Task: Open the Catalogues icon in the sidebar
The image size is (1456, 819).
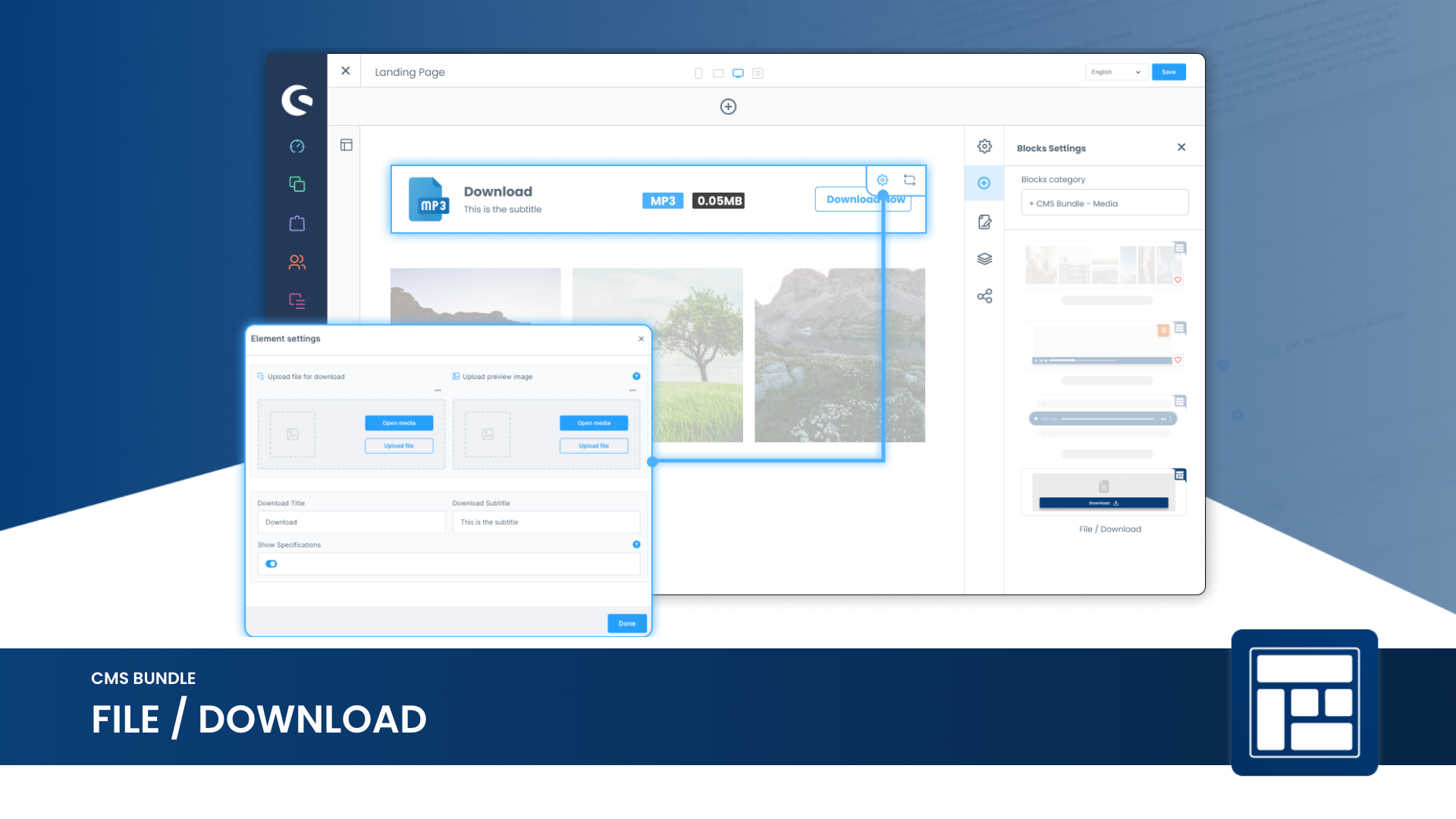Action: [297, 184]
